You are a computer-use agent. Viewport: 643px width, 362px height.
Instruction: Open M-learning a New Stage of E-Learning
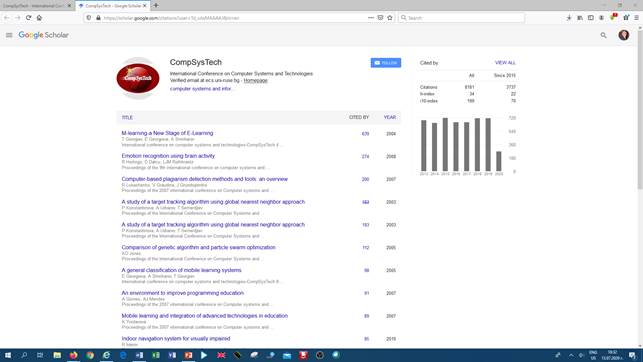pos(167,133)
